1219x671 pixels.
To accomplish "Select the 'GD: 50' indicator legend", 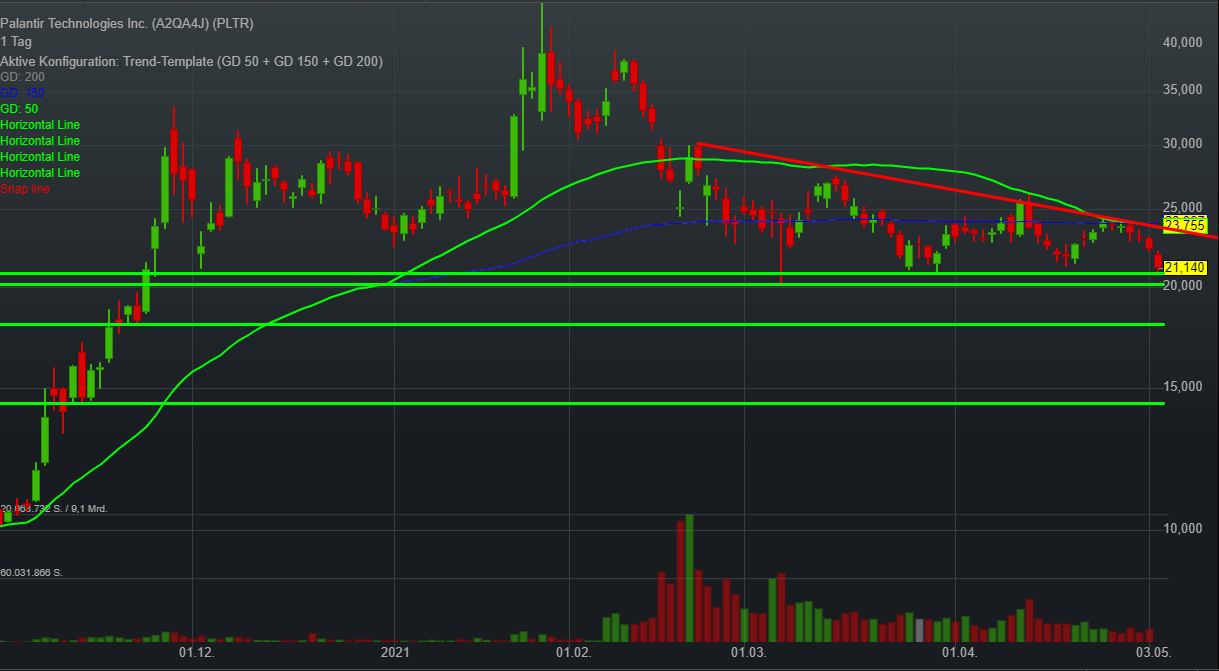I will pos(19,108).
